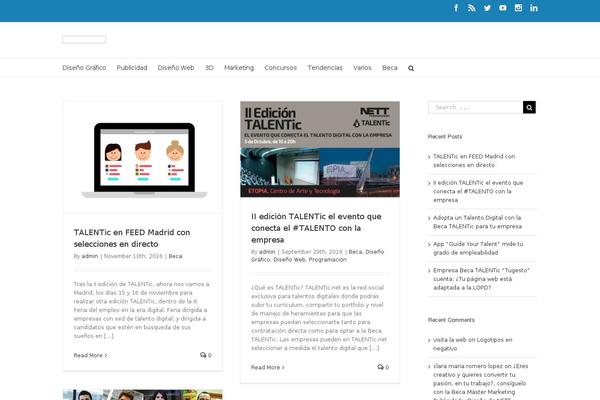
Task: Open recent post Adopta un Talento Digital
Action: [x=477, y=222]
